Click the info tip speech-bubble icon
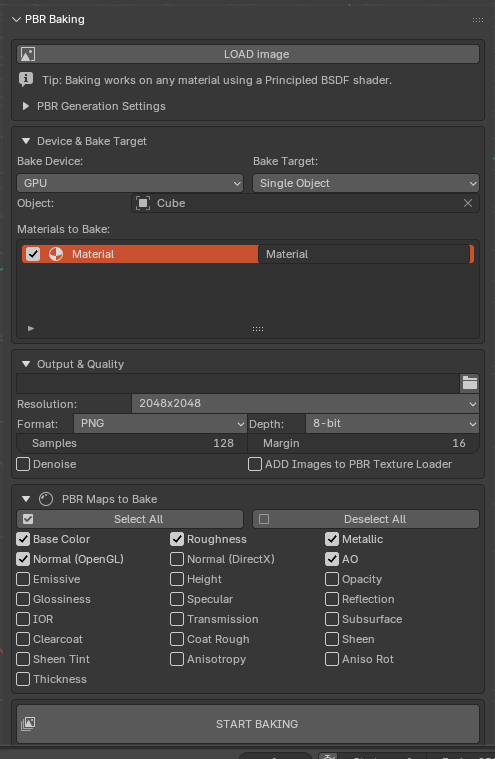 (26, 79)
